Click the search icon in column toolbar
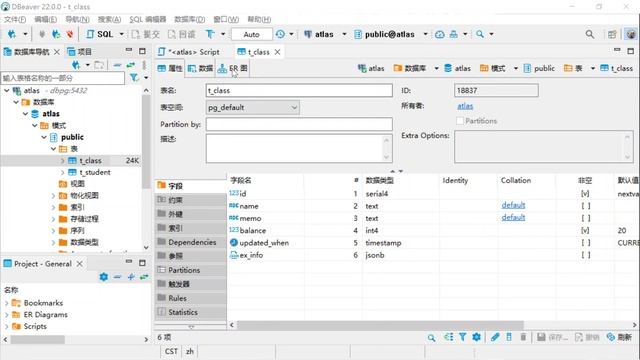 pyautogui.click(x=431, y=337)
